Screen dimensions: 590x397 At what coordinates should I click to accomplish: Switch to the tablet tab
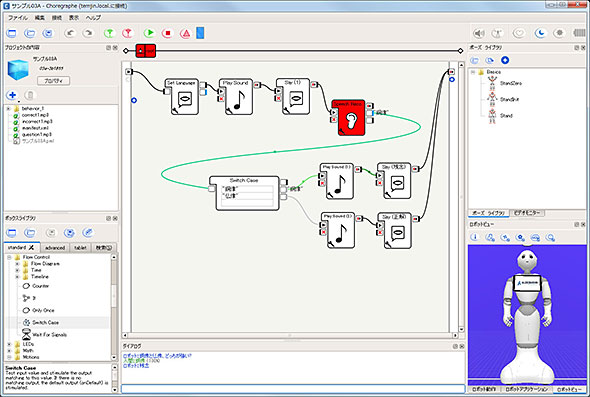(x=80, y=248)
